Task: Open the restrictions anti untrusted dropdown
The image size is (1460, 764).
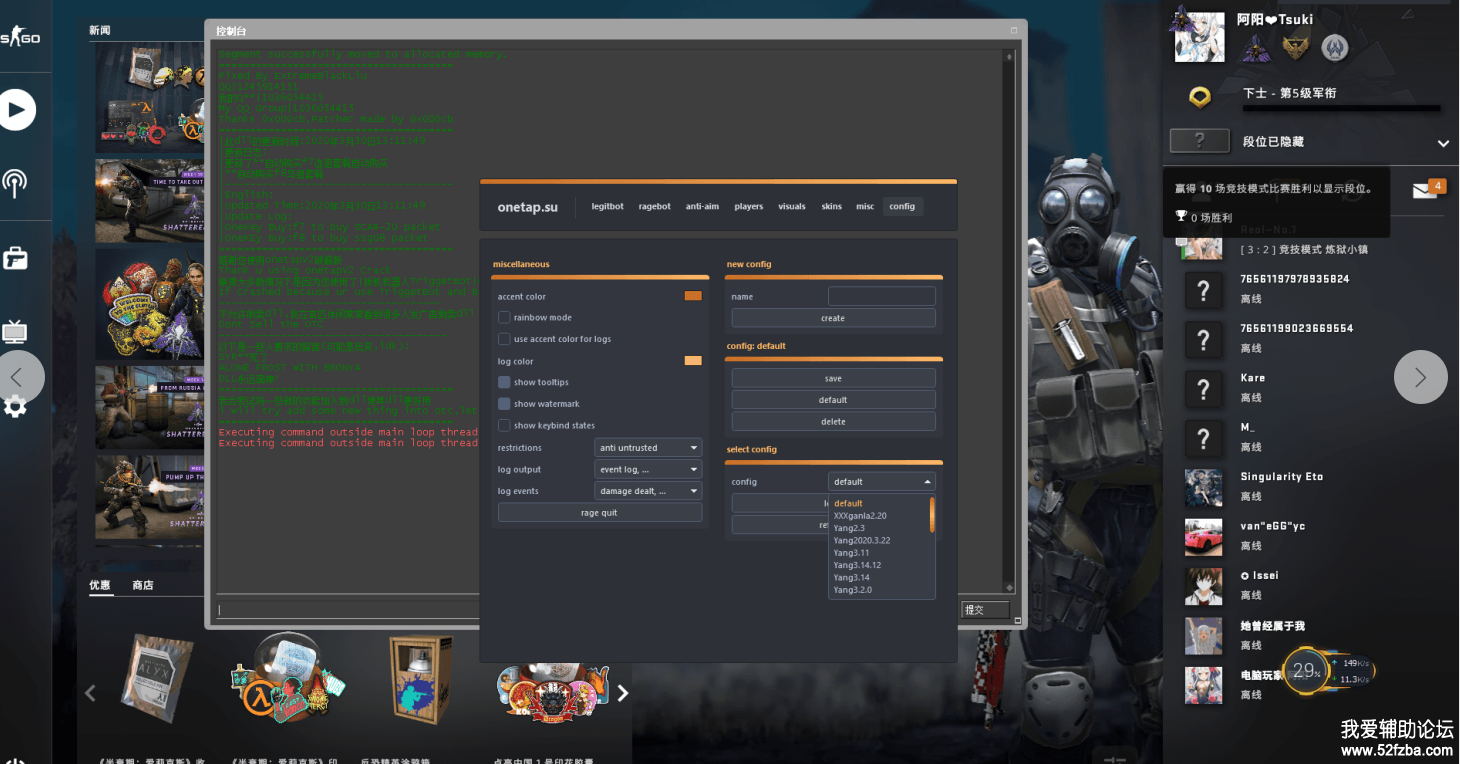Action: tap(648, 448)
